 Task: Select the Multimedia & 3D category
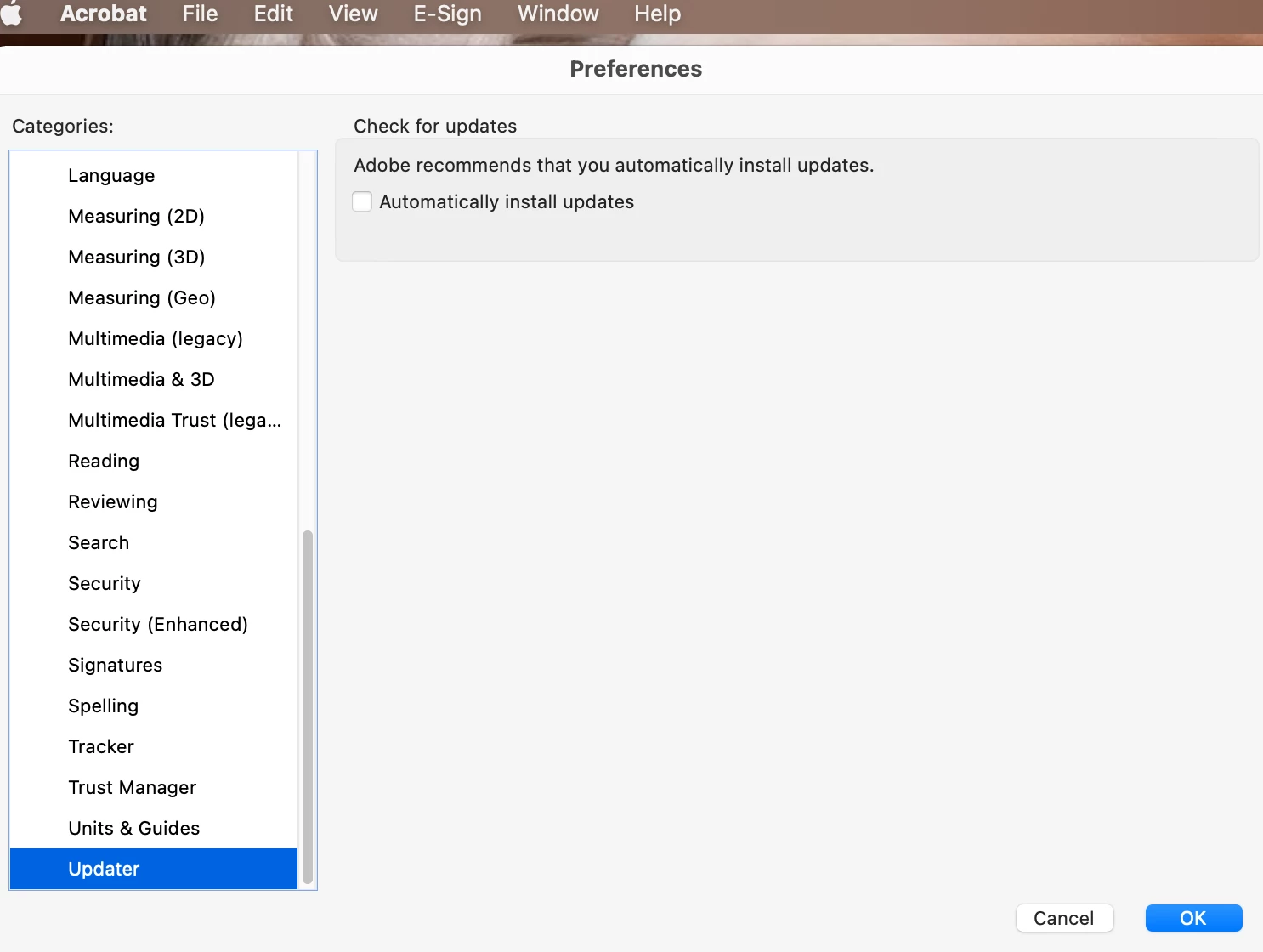tap(154, 379)
